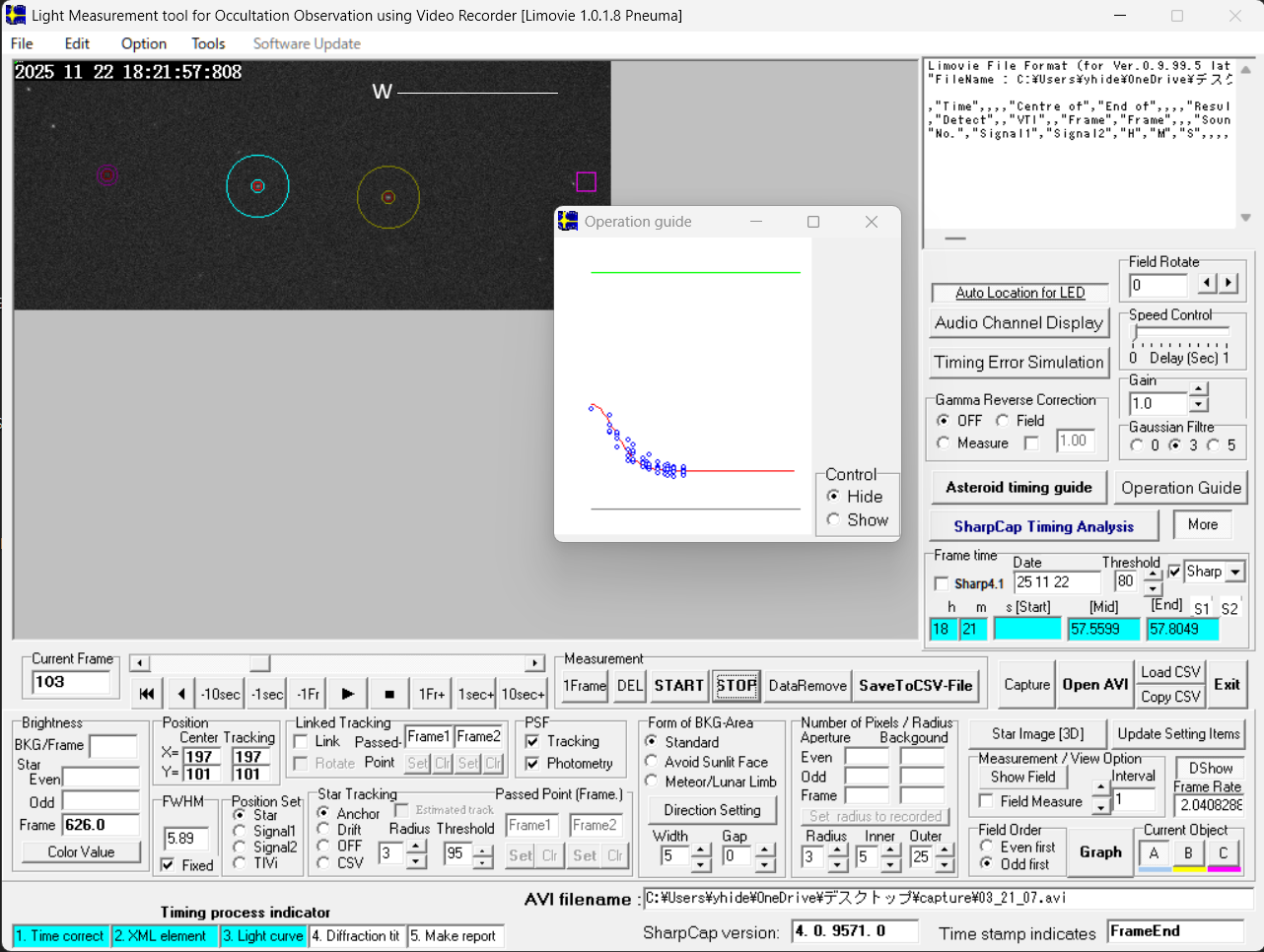This screenshot has height=952, width=1264.
Task: Select Avoid Sunlit Face background form
Action: click(652, 762)
